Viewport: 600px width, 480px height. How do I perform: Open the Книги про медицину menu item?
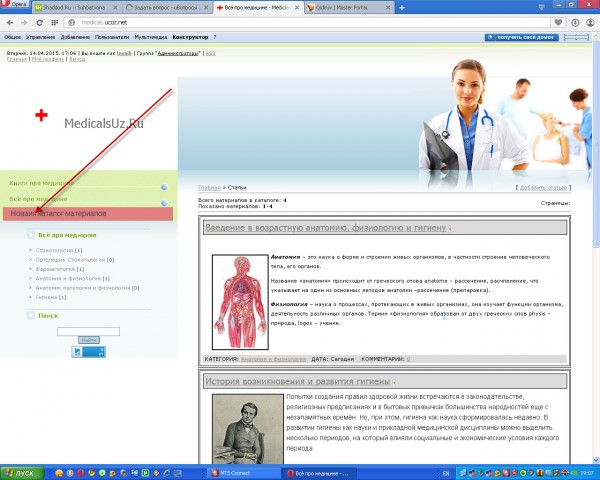41,183
